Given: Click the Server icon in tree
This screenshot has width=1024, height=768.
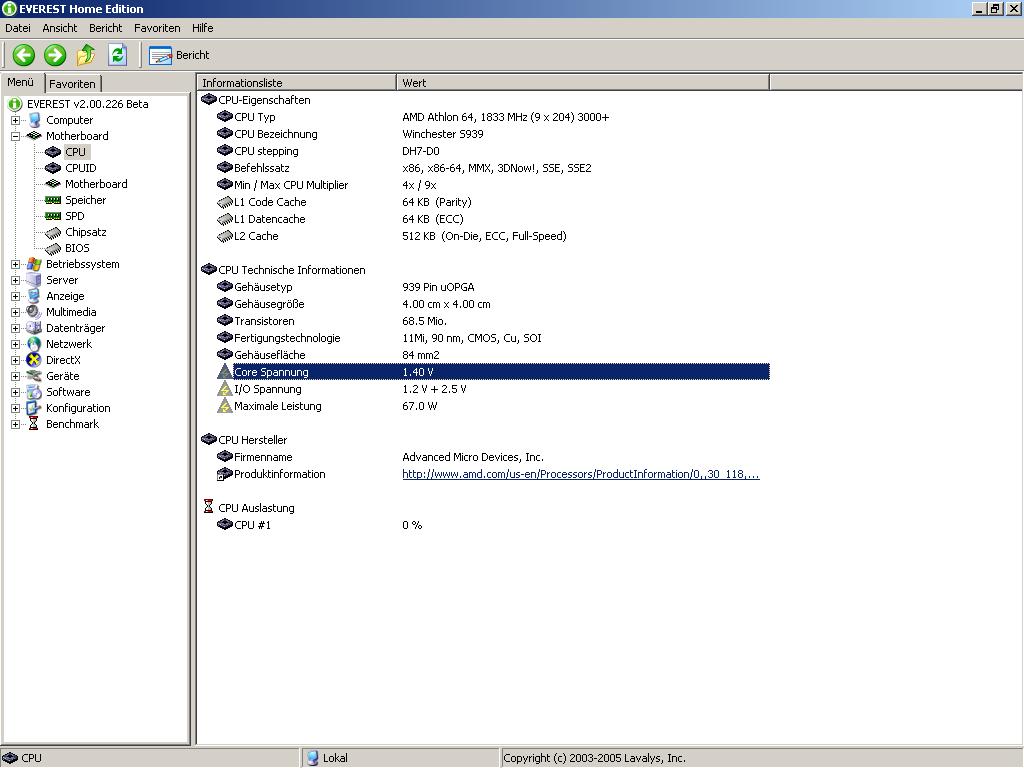Looking at the screenshot, I should (x=34, y=280).
